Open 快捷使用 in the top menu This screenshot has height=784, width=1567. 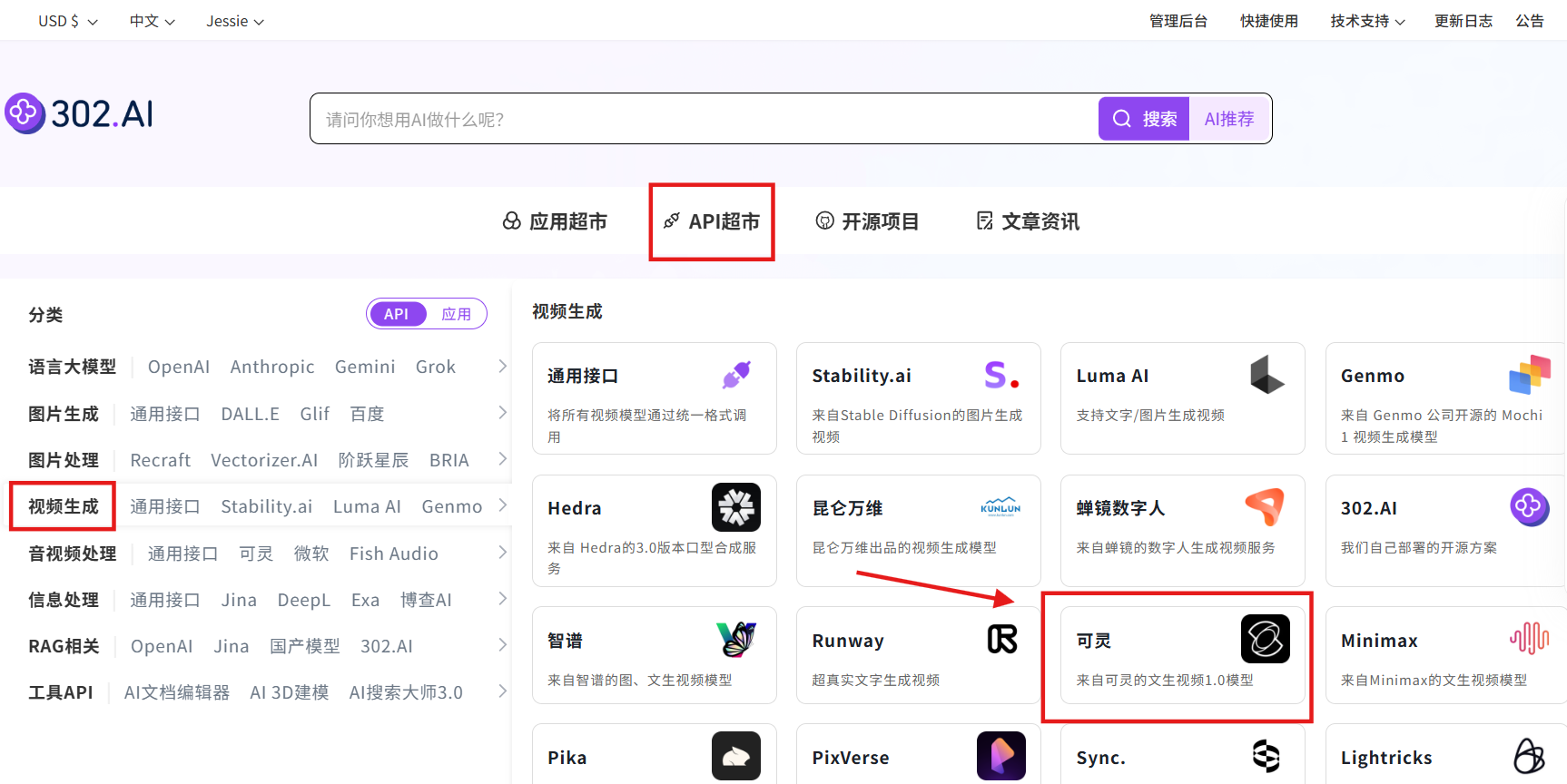[x=1269, y=21]
